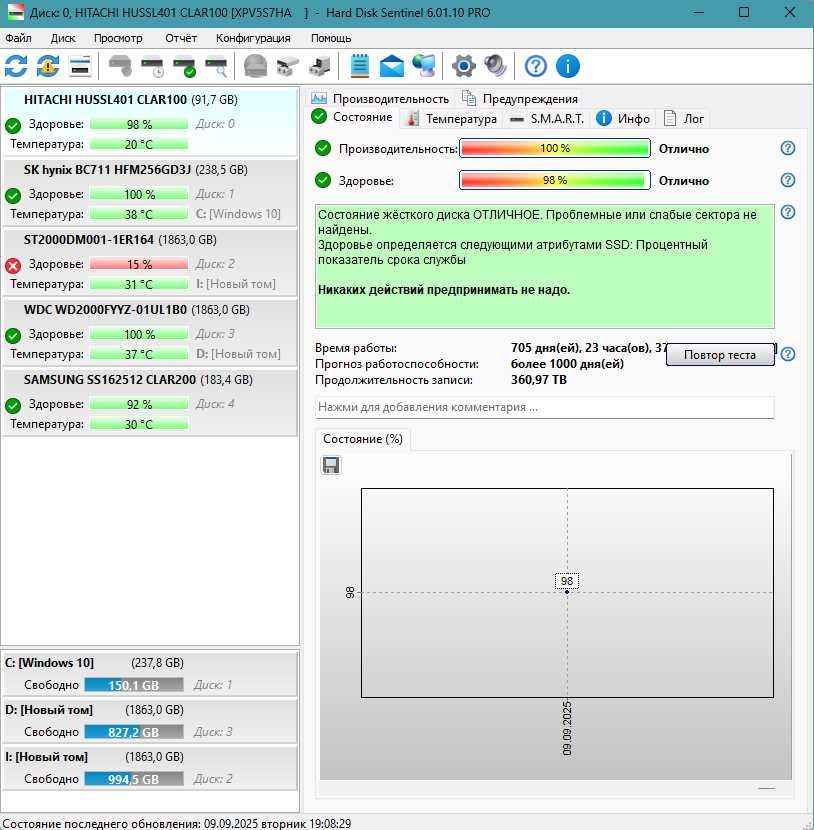The image size is (814, 830).
Task: Click help icon next to Повтор теста
Action: 788,354
